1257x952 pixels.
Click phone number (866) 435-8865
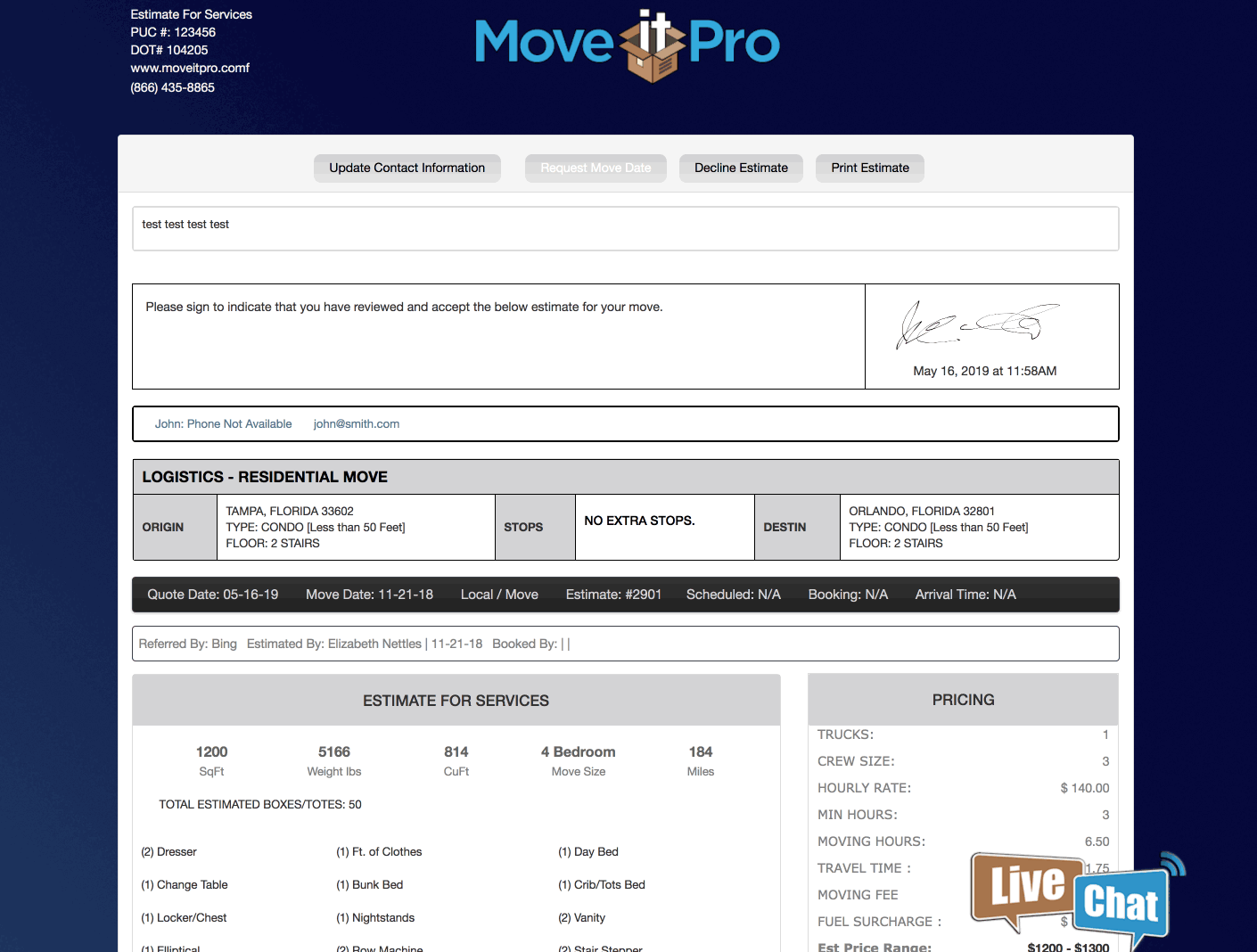[173, 87]
